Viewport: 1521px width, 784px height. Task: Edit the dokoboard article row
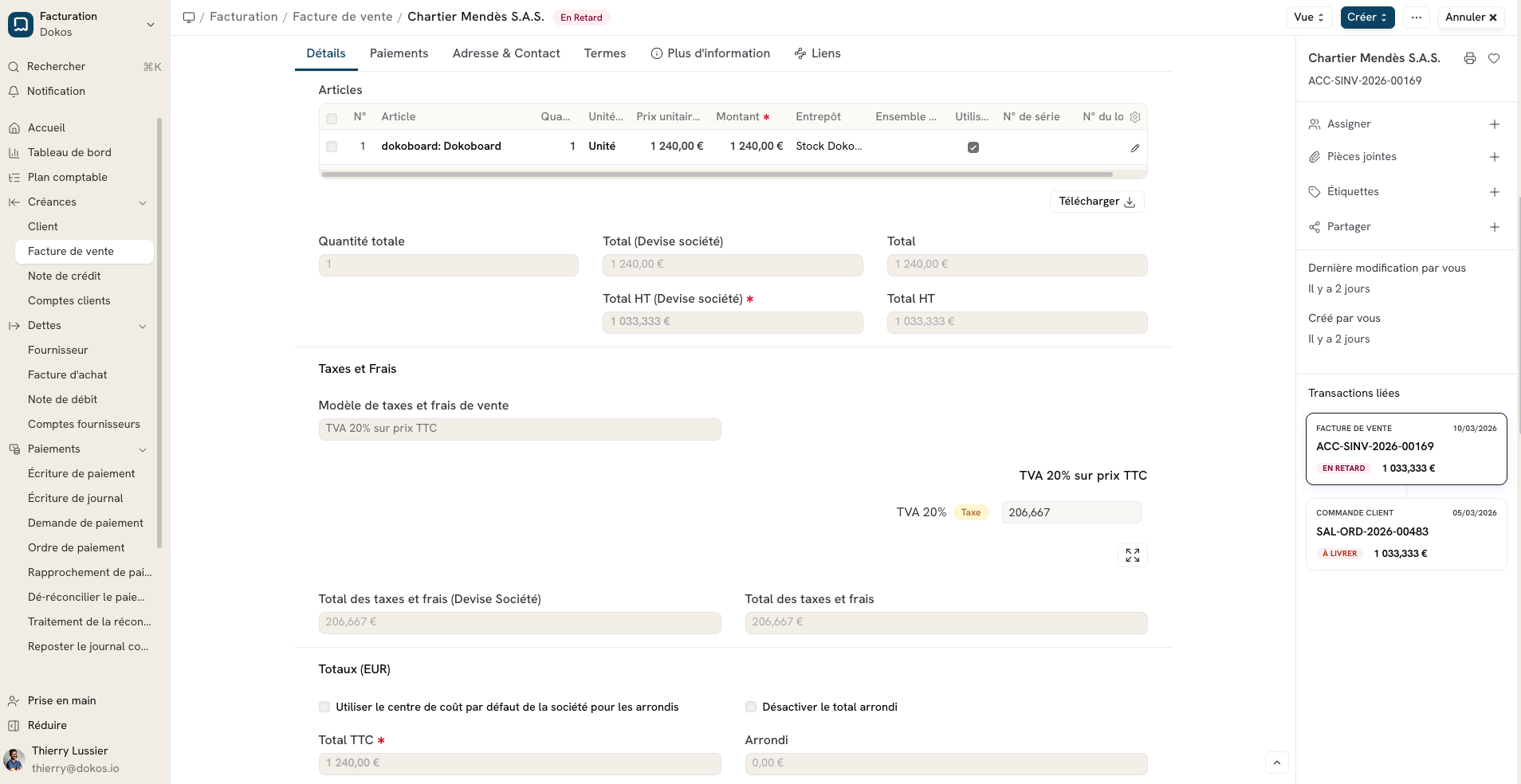point(1134,147)
